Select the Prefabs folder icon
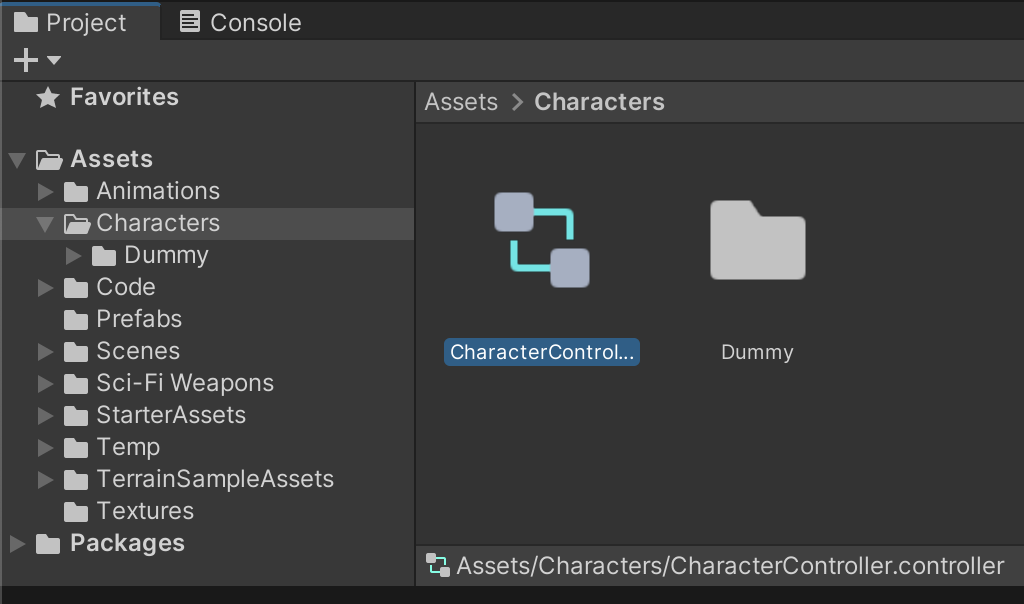Screen dimensions: 1024x604 [x=76, y=320]
